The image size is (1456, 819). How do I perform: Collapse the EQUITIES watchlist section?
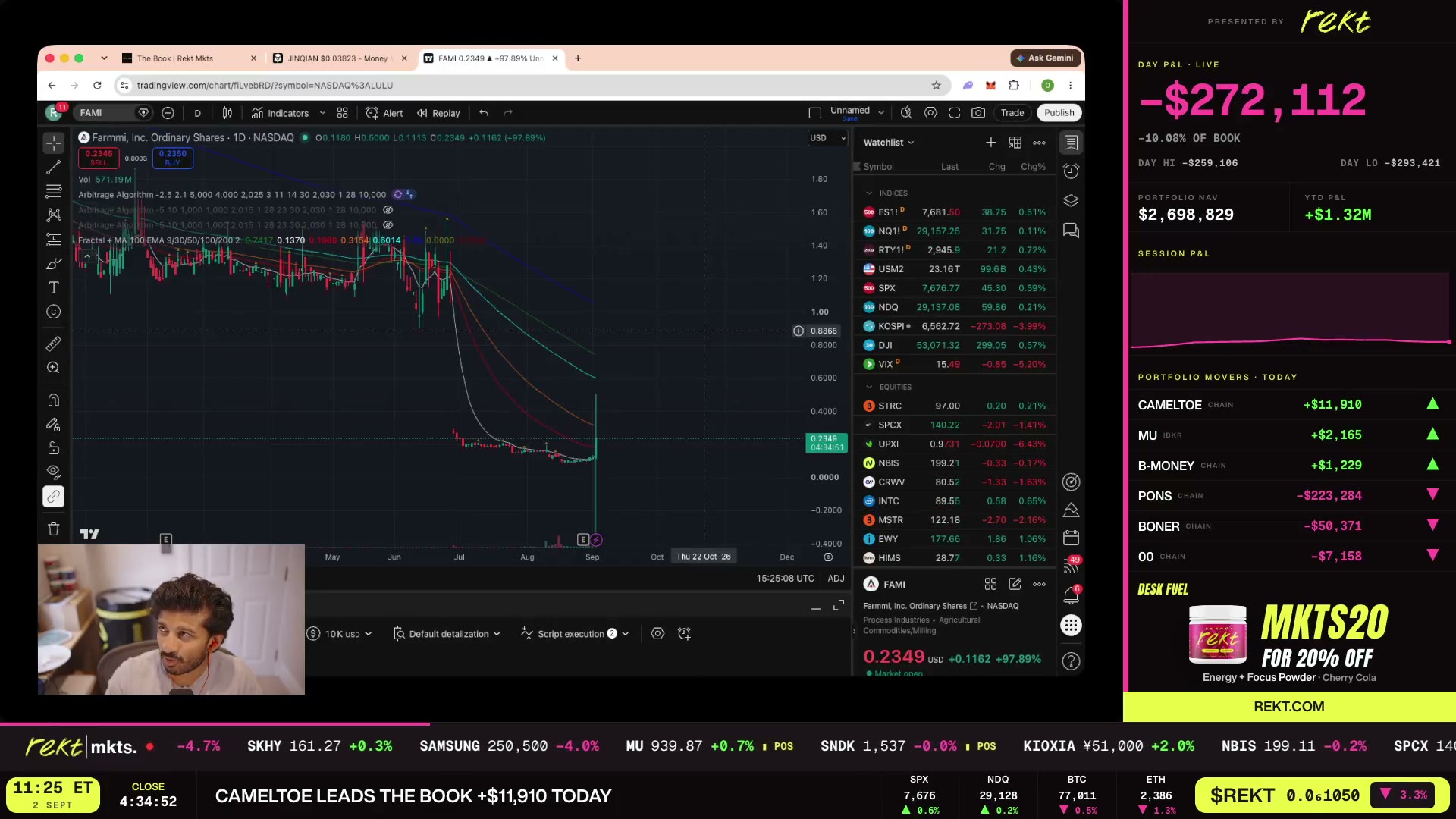(869, 388)
